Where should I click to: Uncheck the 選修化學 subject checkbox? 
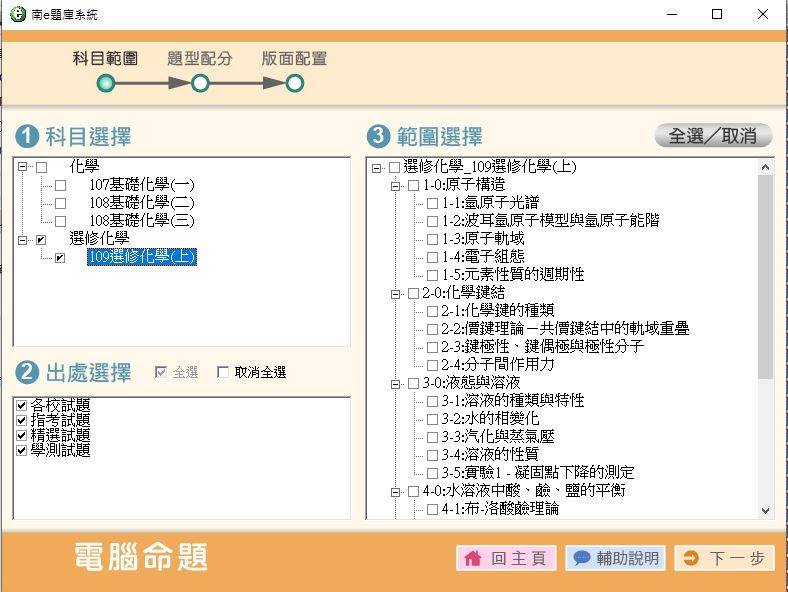click(x=42, y=240)
